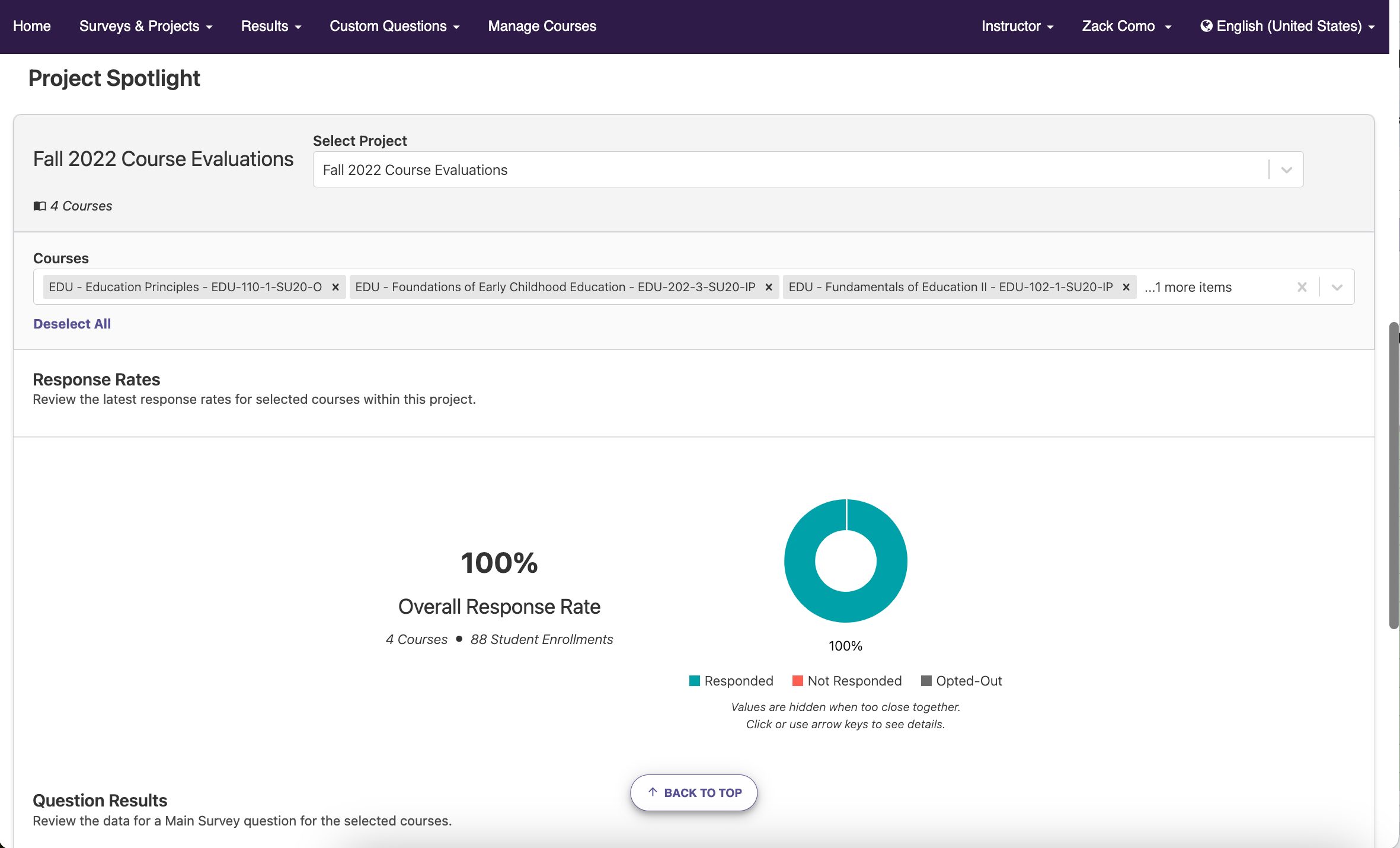This screenshot has width=1400, height=848.
Task: Remove the EDU-102-1-SU20-IP course chip
Action: [1126, 287]
